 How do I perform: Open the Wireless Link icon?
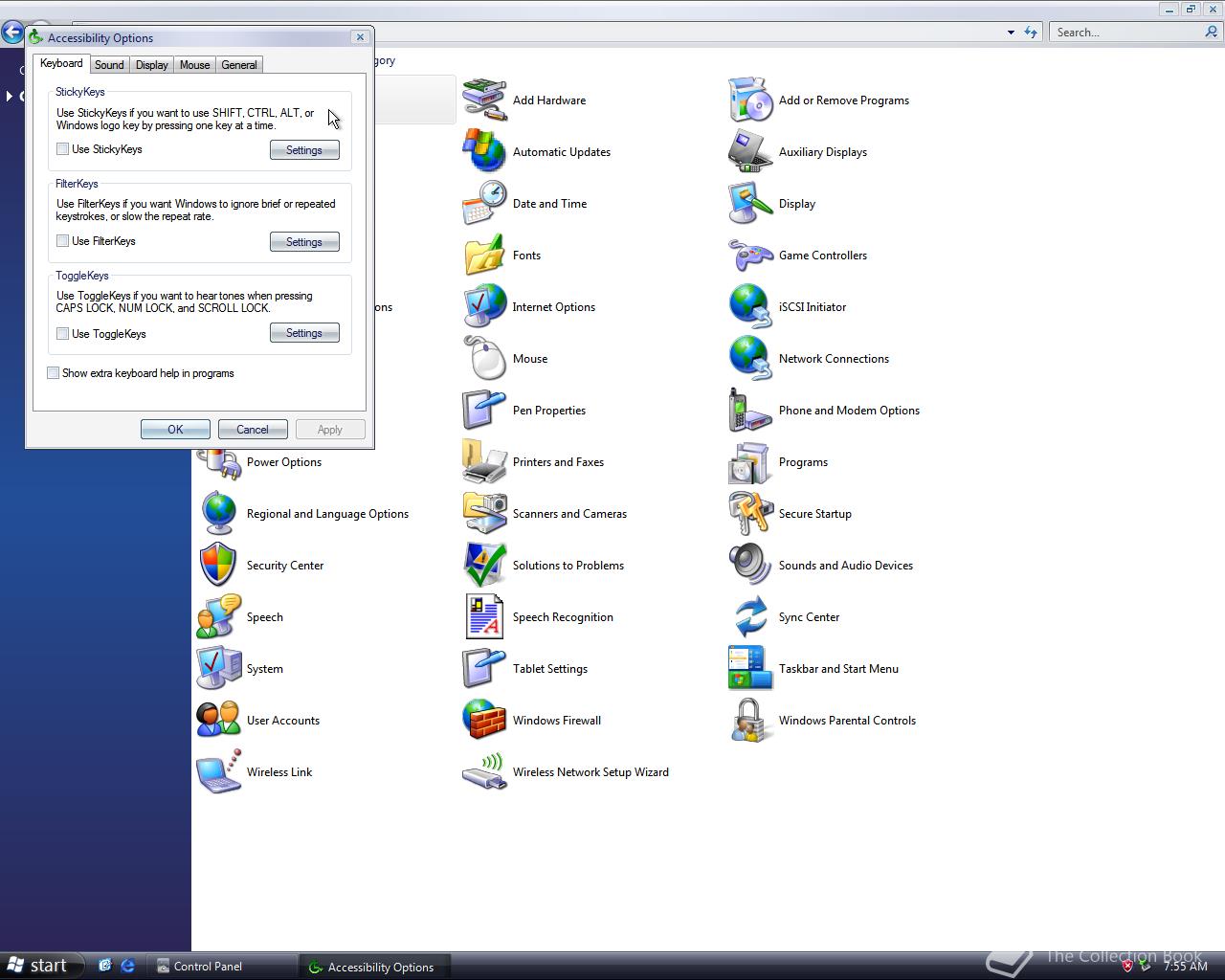pos(218,772)
